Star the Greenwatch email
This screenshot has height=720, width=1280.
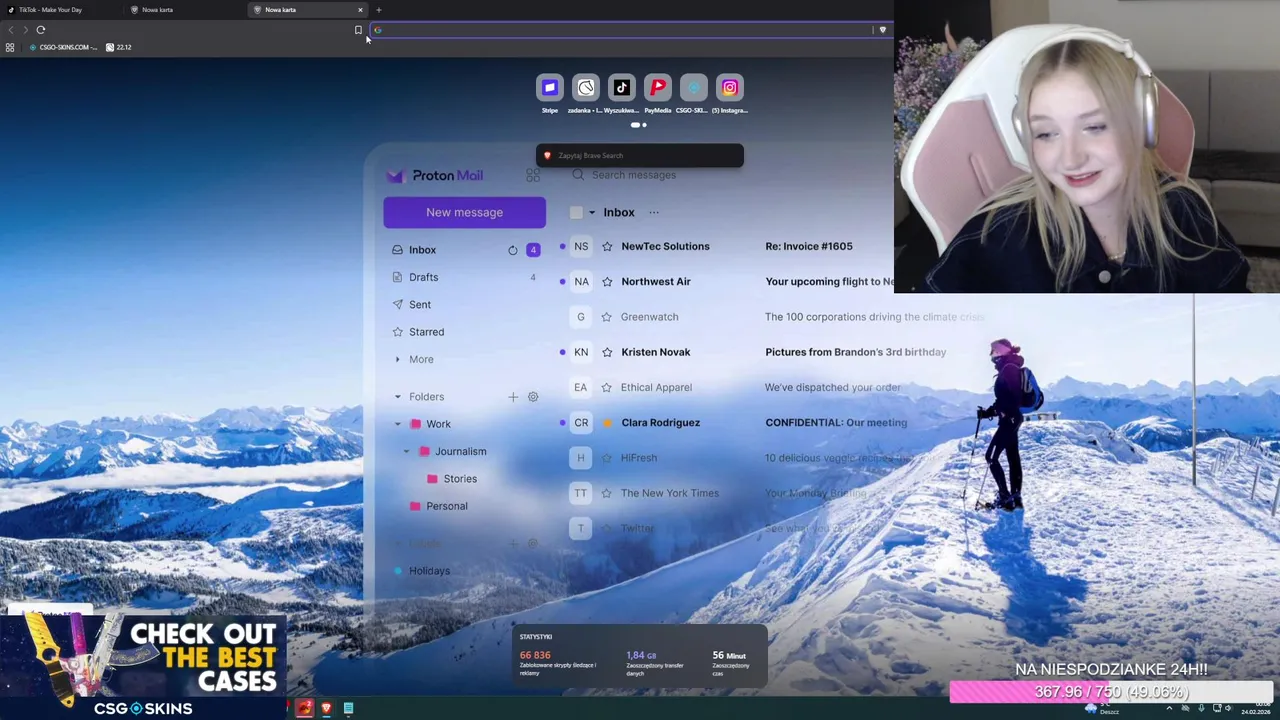point(607,317)
